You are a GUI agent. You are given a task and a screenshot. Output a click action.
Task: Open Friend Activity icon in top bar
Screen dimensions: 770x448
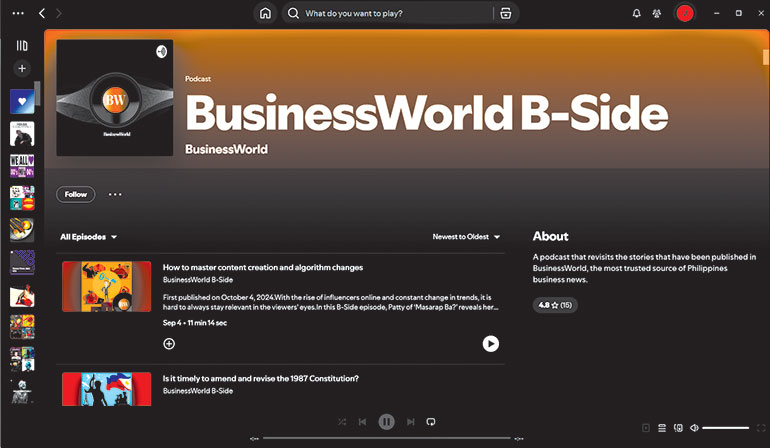click(658, 13)
